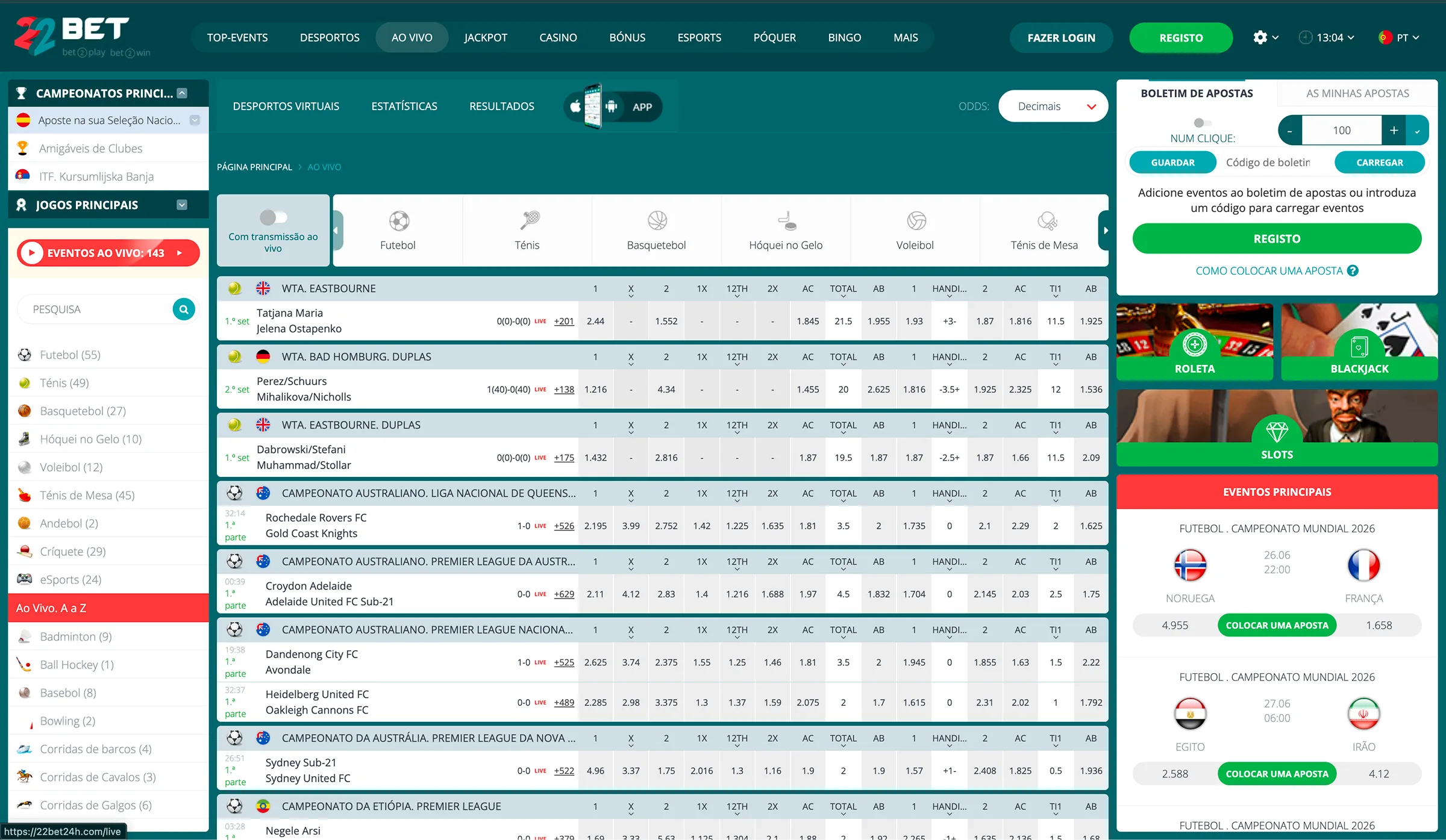Image resolution: width=1446 pixels, height=840 pixels.
Task: Open the Blackjack casino tile
Action: click(x=1359, y=341)
